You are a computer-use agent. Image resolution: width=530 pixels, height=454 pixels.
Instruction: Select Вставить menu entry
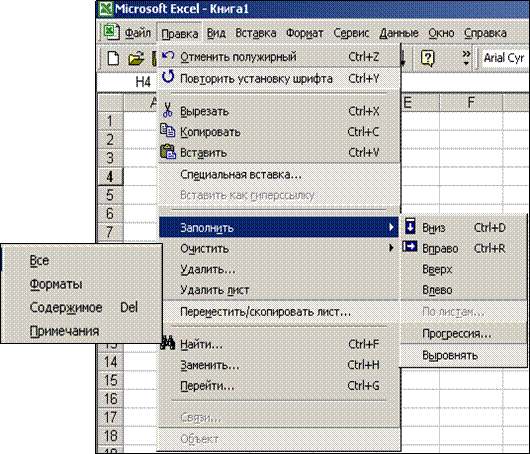[x=279, y=153]
